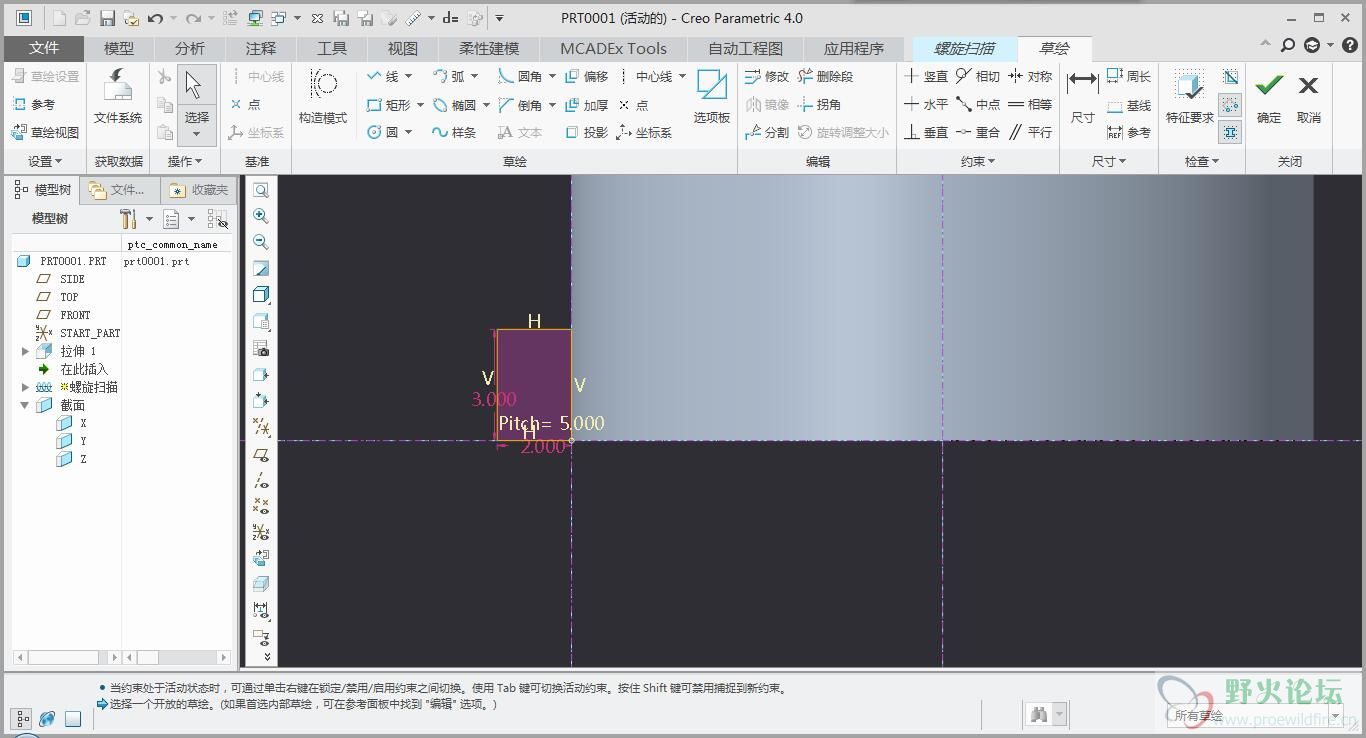
Task: Apply the 相切 tangent constraint
Action: pos(978,76)
